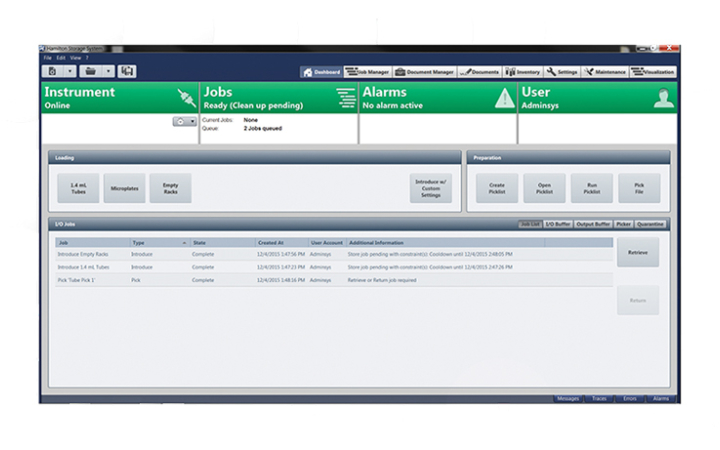
Task: Click the plug icon in Instrument panel
Action: click(x=186, y=98)
